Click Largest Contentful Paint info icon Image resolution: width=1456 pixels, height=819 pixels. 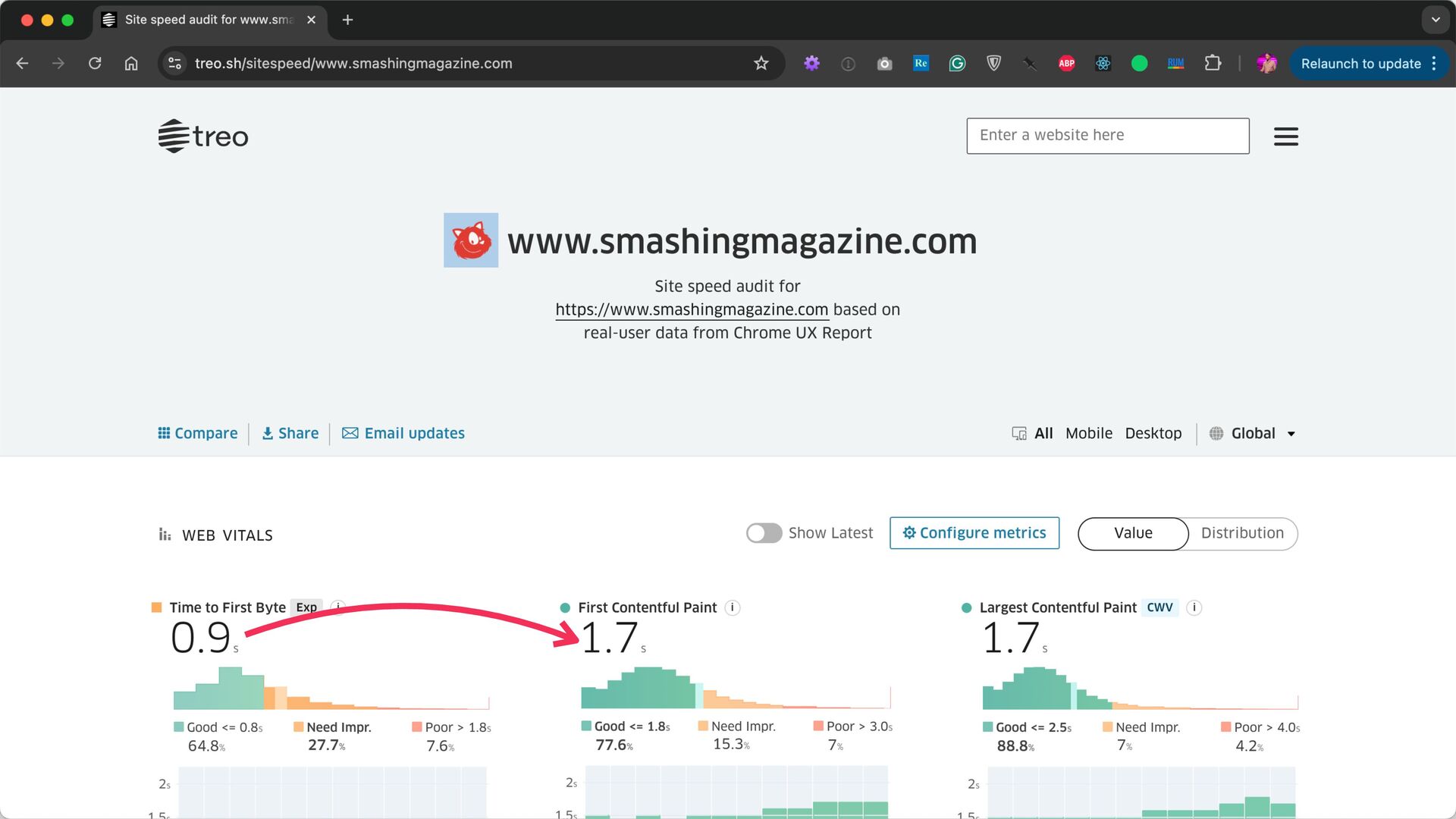1194,607
